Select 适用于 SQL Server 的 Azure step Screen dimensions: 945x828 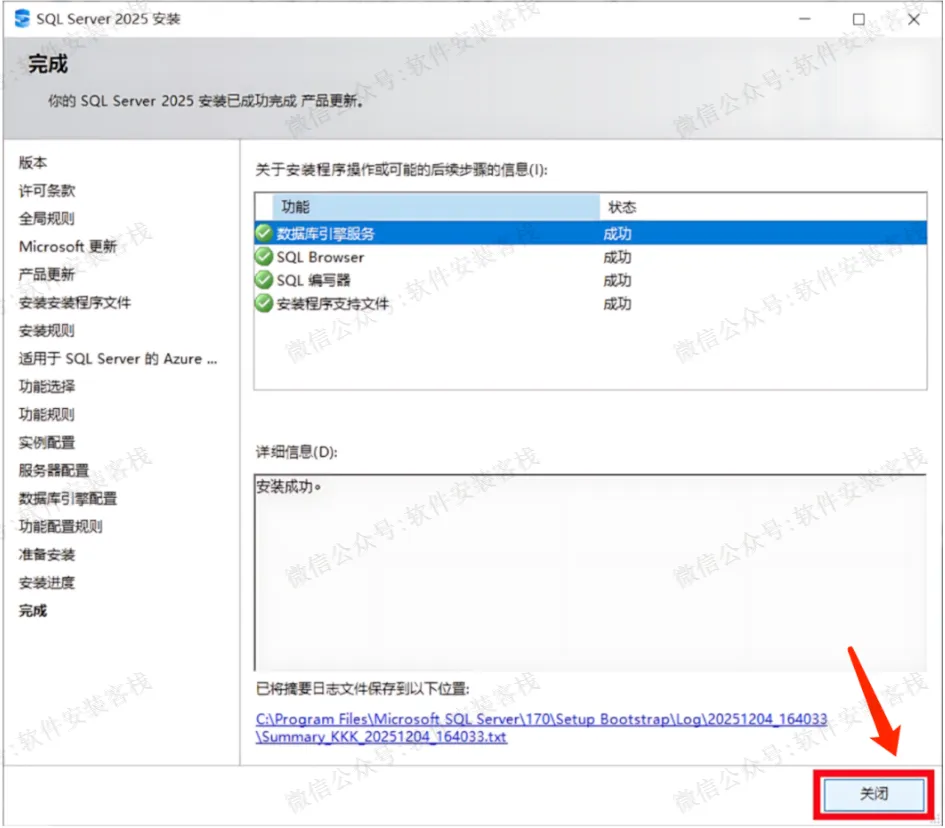pos(118,359)
